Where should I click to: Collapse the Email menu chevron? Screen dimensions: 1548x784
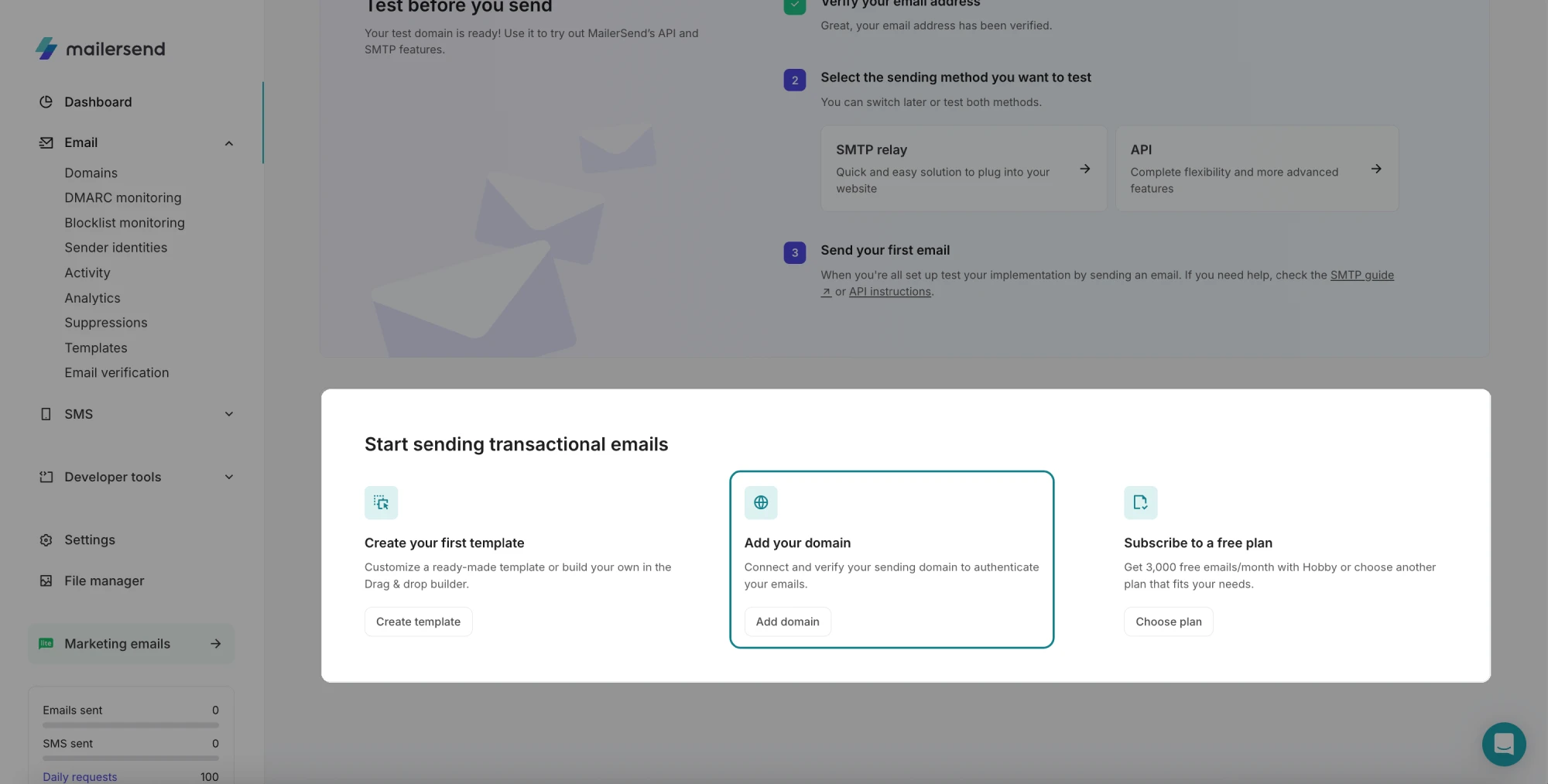click(x=229, y=143)
